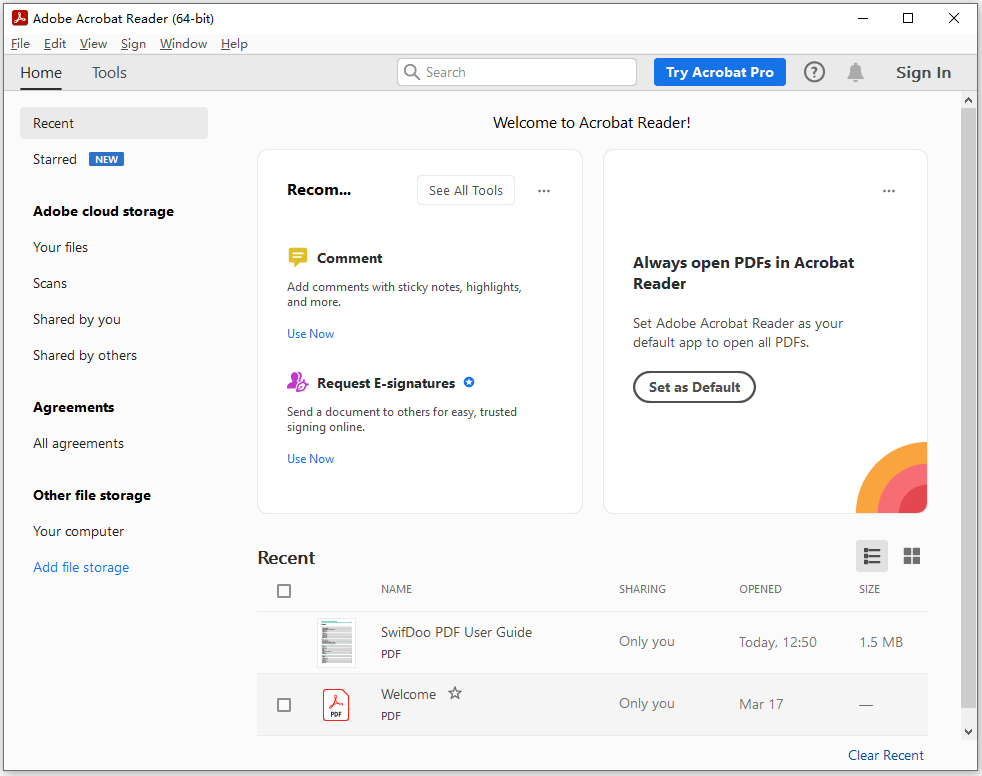This screenshot has width=982, height=776.
Task: Click Try Acrobat Pro button
Action: (x=720, y=72)
